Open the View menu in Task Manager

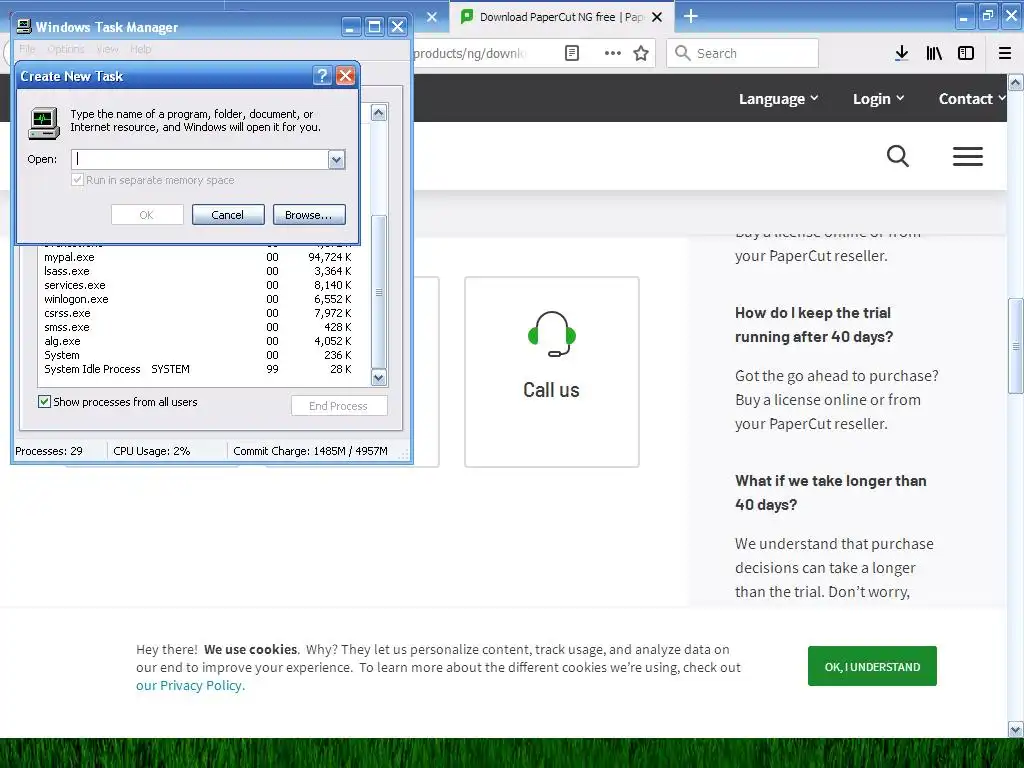tap(107, 49)
